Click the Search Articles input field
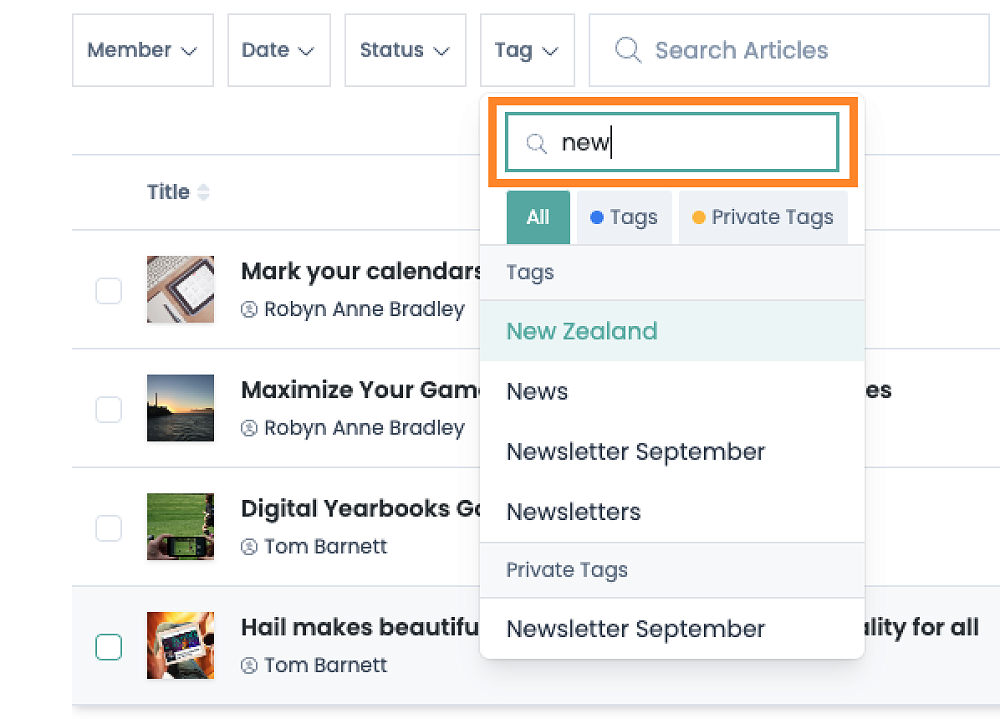Screen dimensions: 1000x719 coord(800,50)
